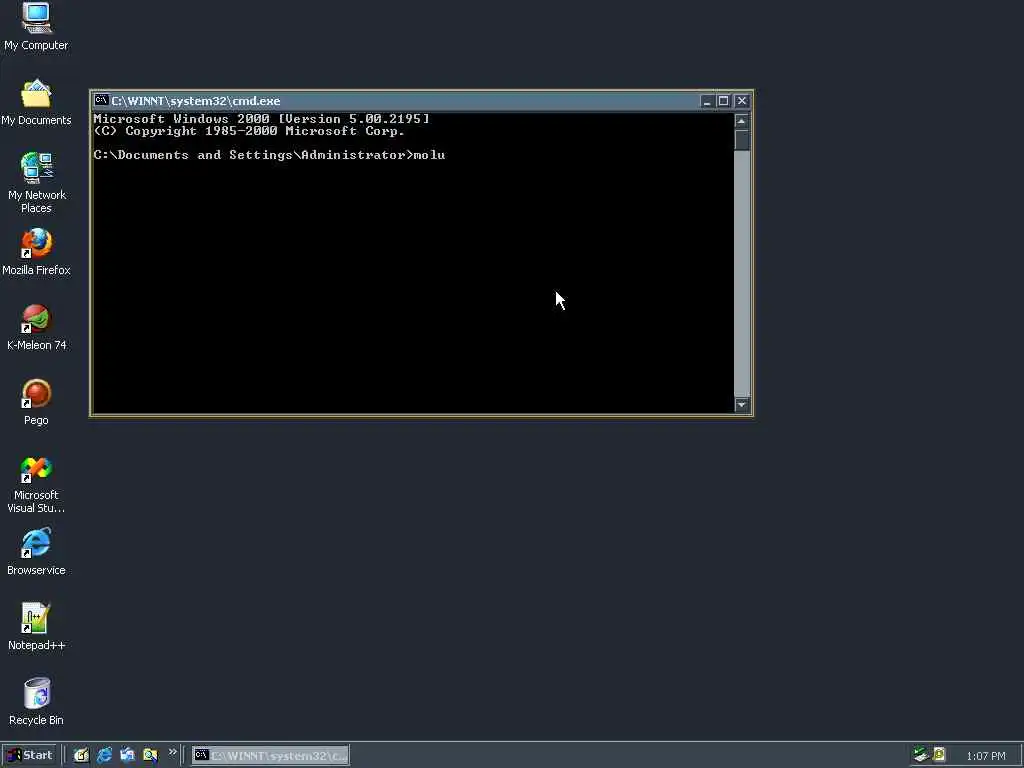Close the cmd.exe window
This screenshot has width=1024, height=768.
(742, 101)
